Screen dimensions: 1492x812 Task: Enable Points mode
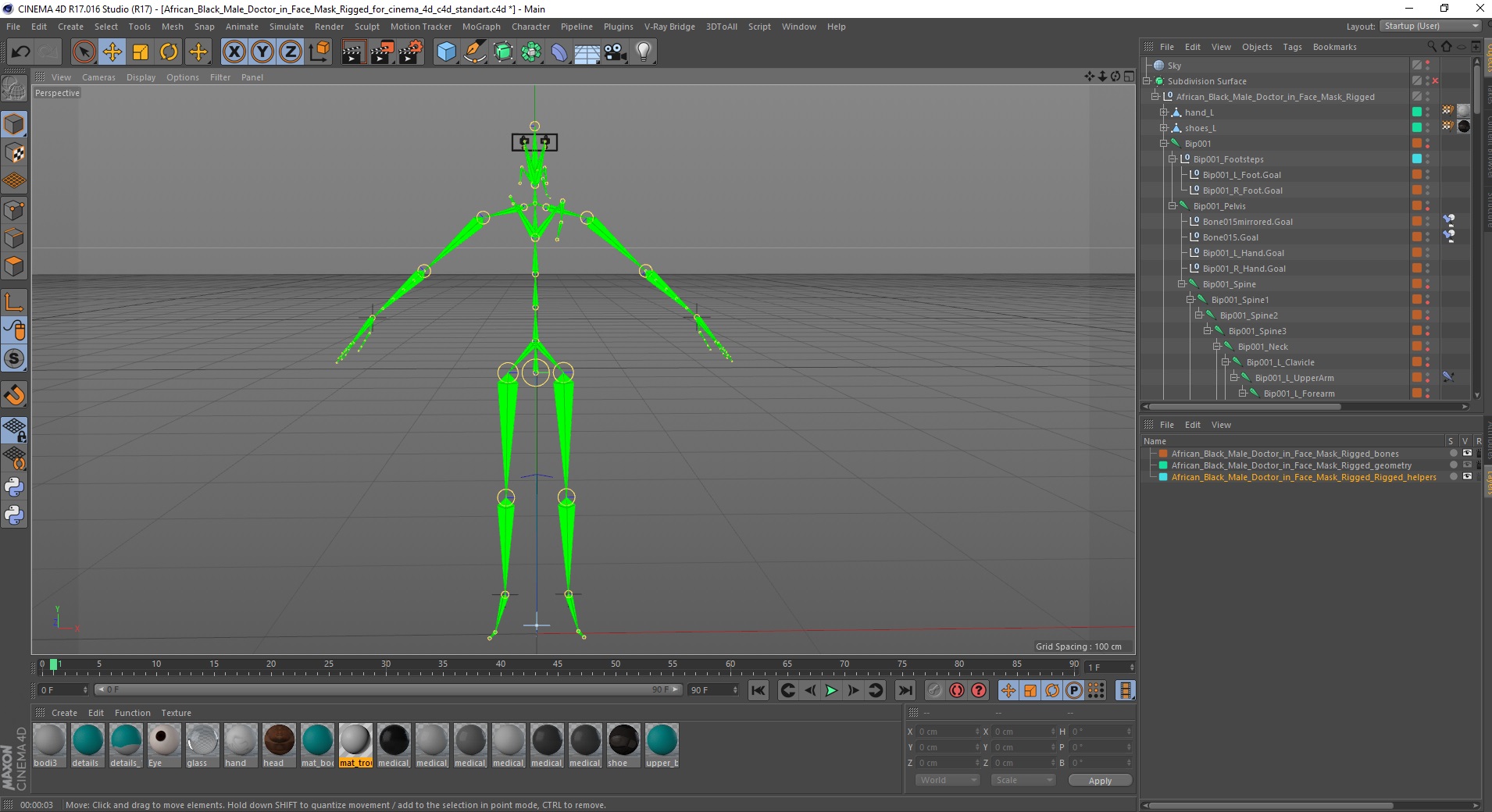click(x=14, y=210)
